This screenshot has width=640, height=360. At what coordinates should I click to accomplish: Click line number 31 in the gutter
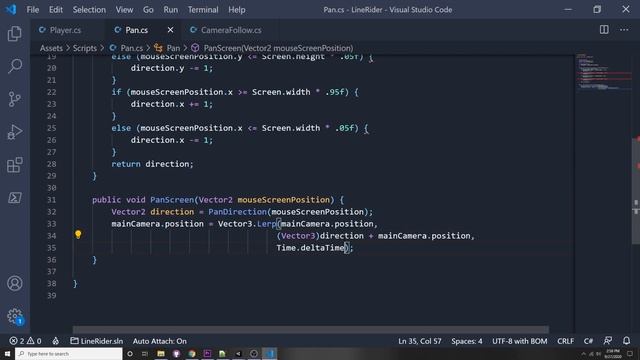tap(51, 200)
